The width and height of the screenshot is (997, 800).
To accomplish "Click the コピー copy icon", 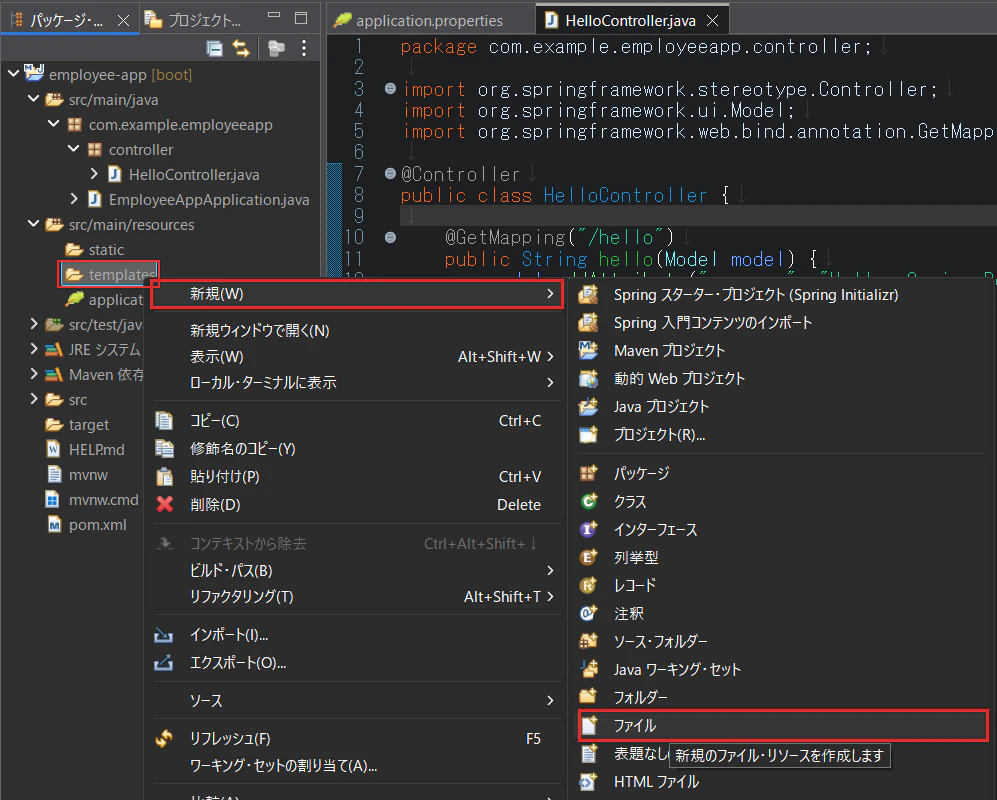I will (x=165, y=420).
